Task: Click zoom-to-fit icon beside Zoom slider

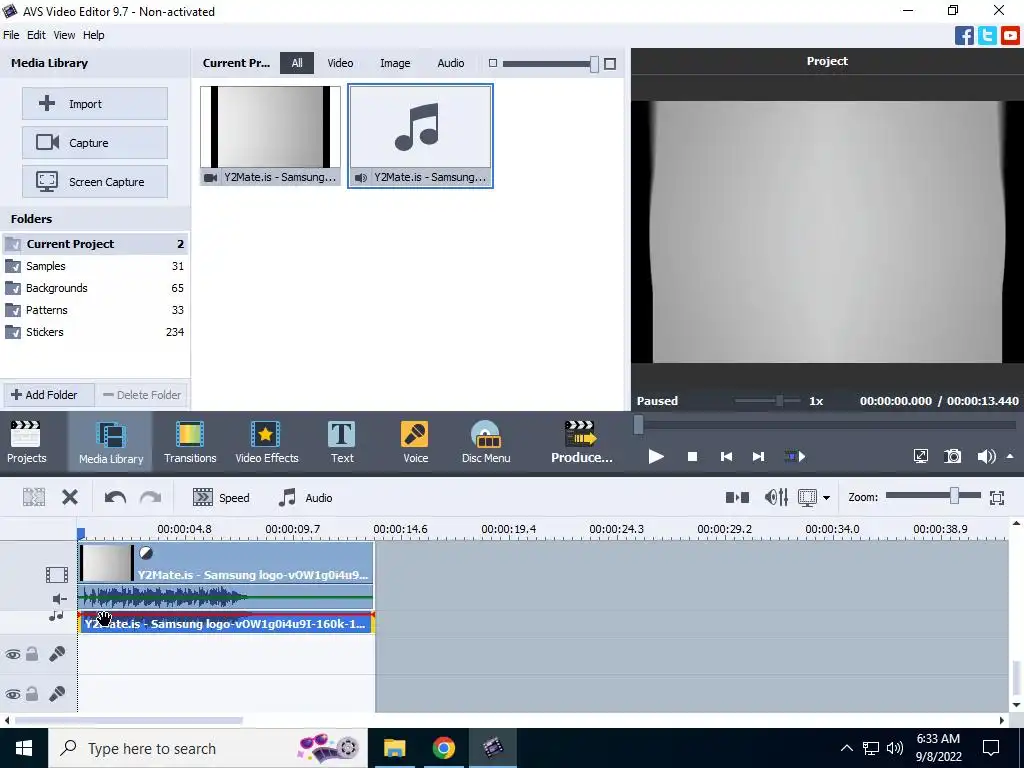Action: [x=997, y=498]
